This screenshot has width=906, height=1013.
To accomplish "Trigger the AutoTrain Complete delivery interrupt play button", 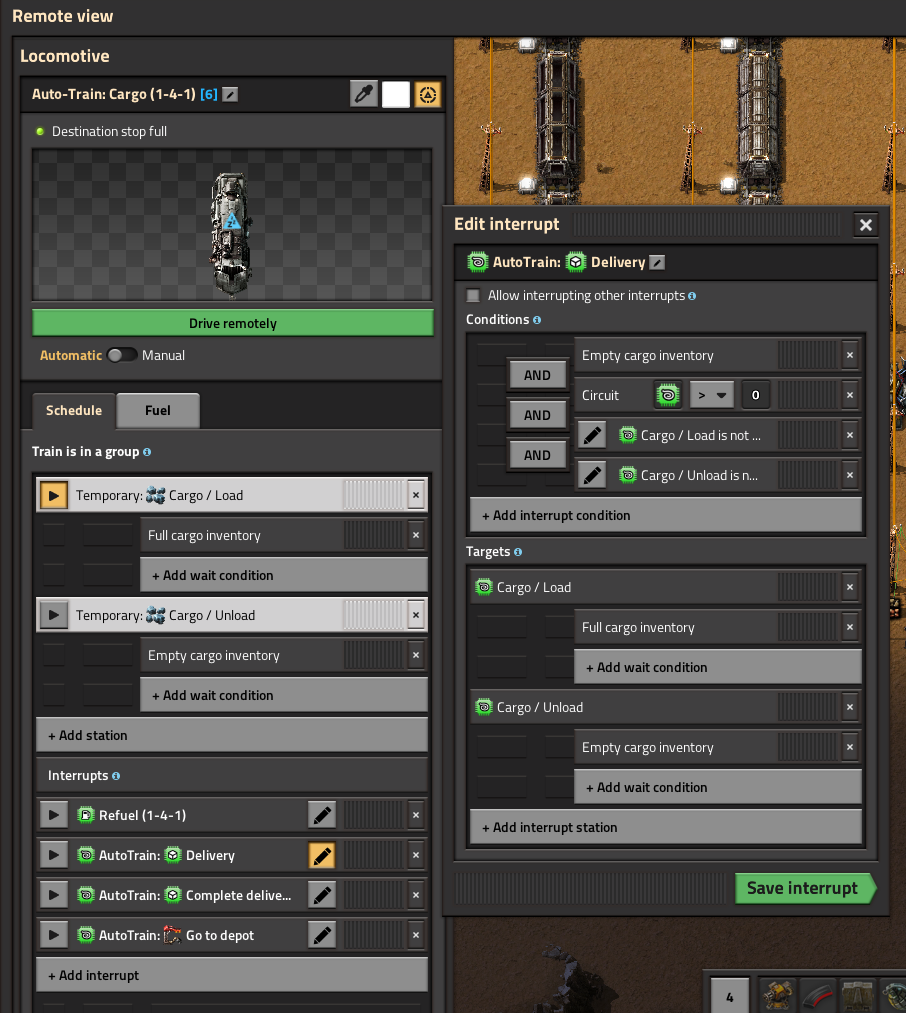I will [53, 895].
